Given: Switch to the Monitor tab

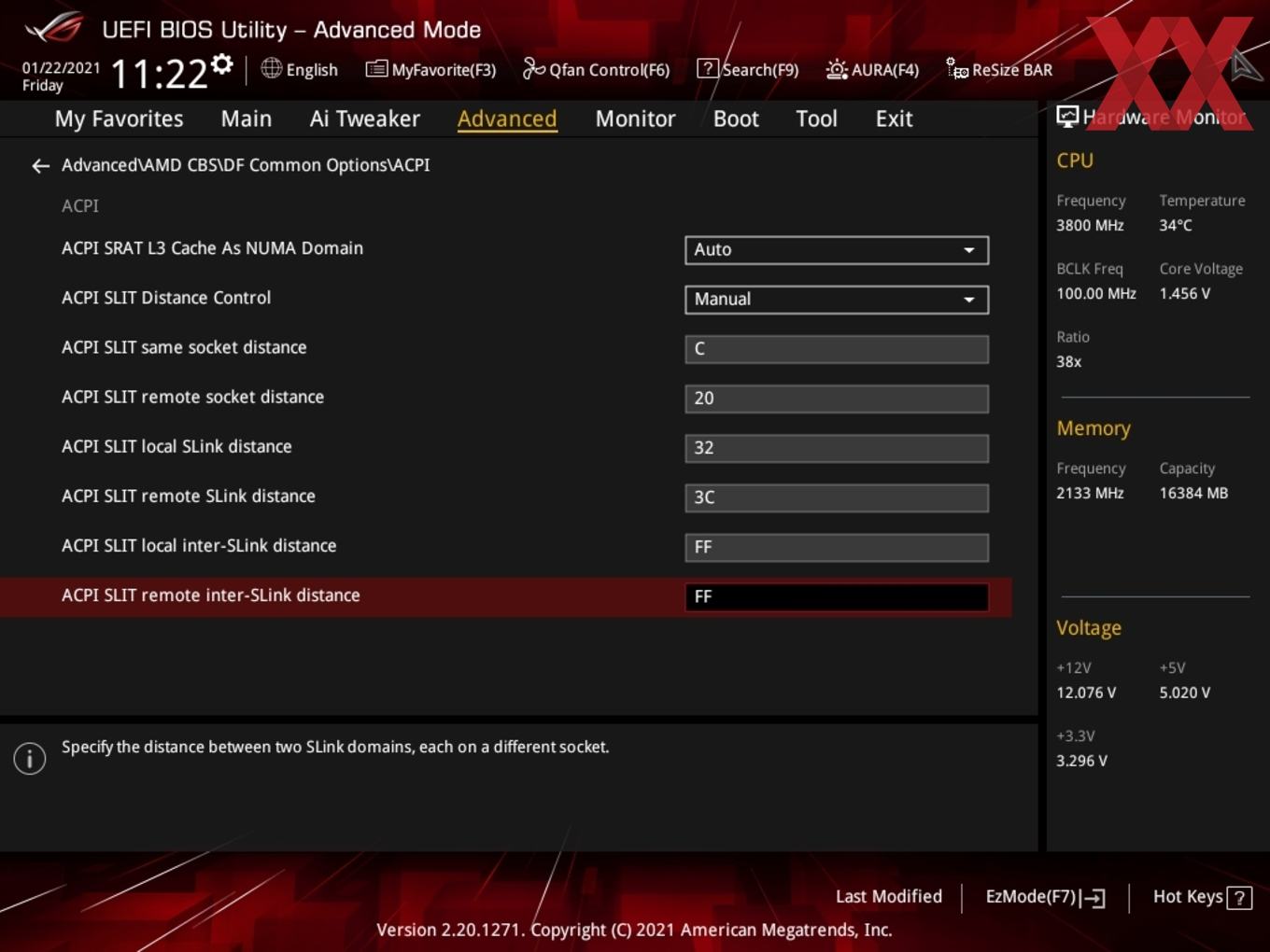Looking at the screenshot, I should click(x=636, y=119).
